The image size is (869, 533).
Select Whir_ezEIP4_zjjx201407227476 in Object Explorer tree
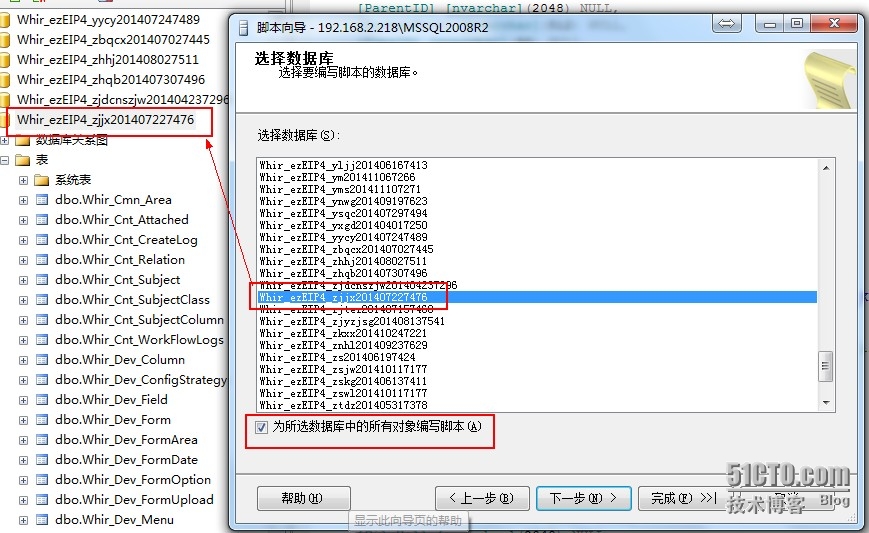click(105, 120)
